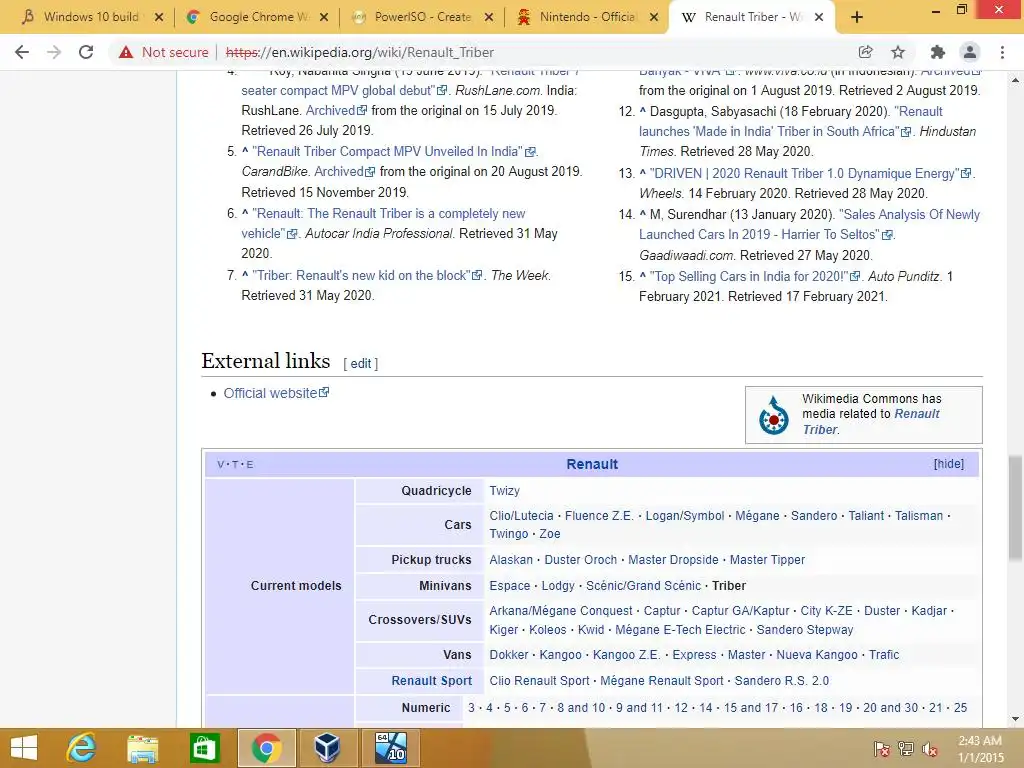Viewport: 1024px width, 768px height.
Task: Edit the External links section
Action: click(x=360, y=364)
